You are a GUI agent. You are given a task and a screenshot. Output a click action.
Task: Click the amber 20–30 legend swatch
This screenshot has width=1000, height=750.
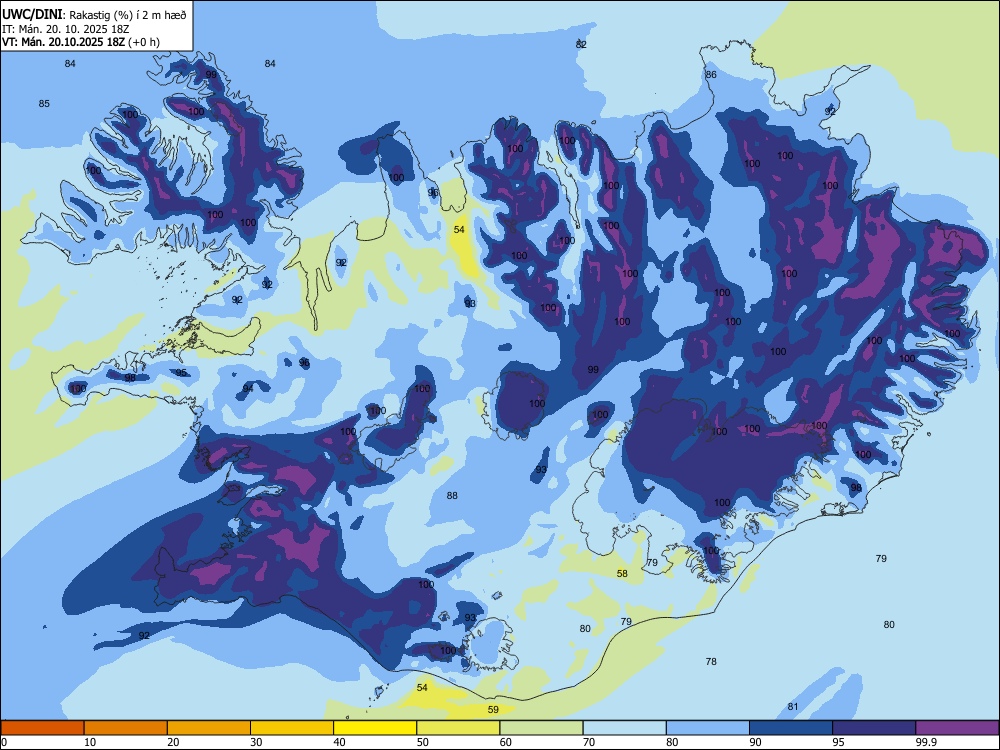tap(209, 728)
